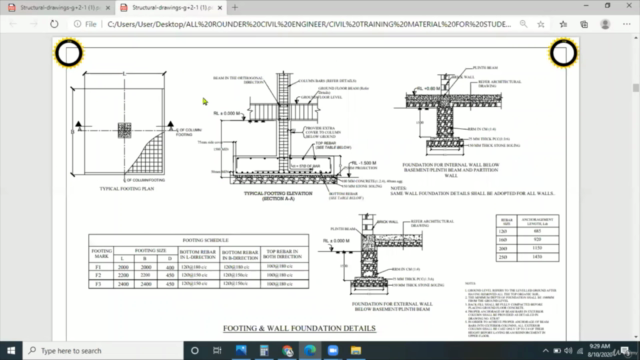Viewport: 640px width, 360px height.
Task: Click Microsoft Edge icon in taskbar
Action: tap(310, 351)
